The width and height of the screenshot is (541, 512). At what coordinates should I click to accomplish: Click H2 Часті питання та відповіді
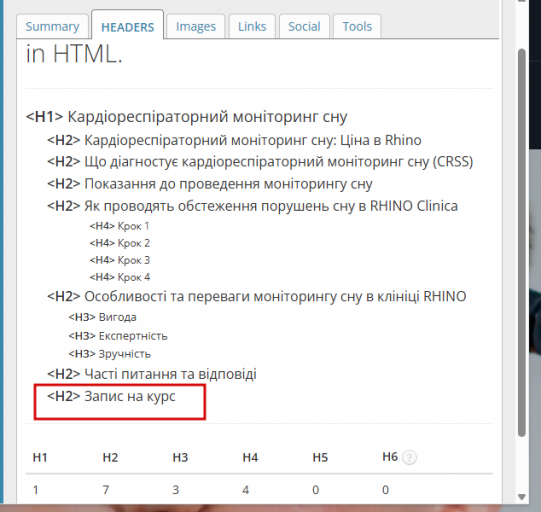[152, 374]
